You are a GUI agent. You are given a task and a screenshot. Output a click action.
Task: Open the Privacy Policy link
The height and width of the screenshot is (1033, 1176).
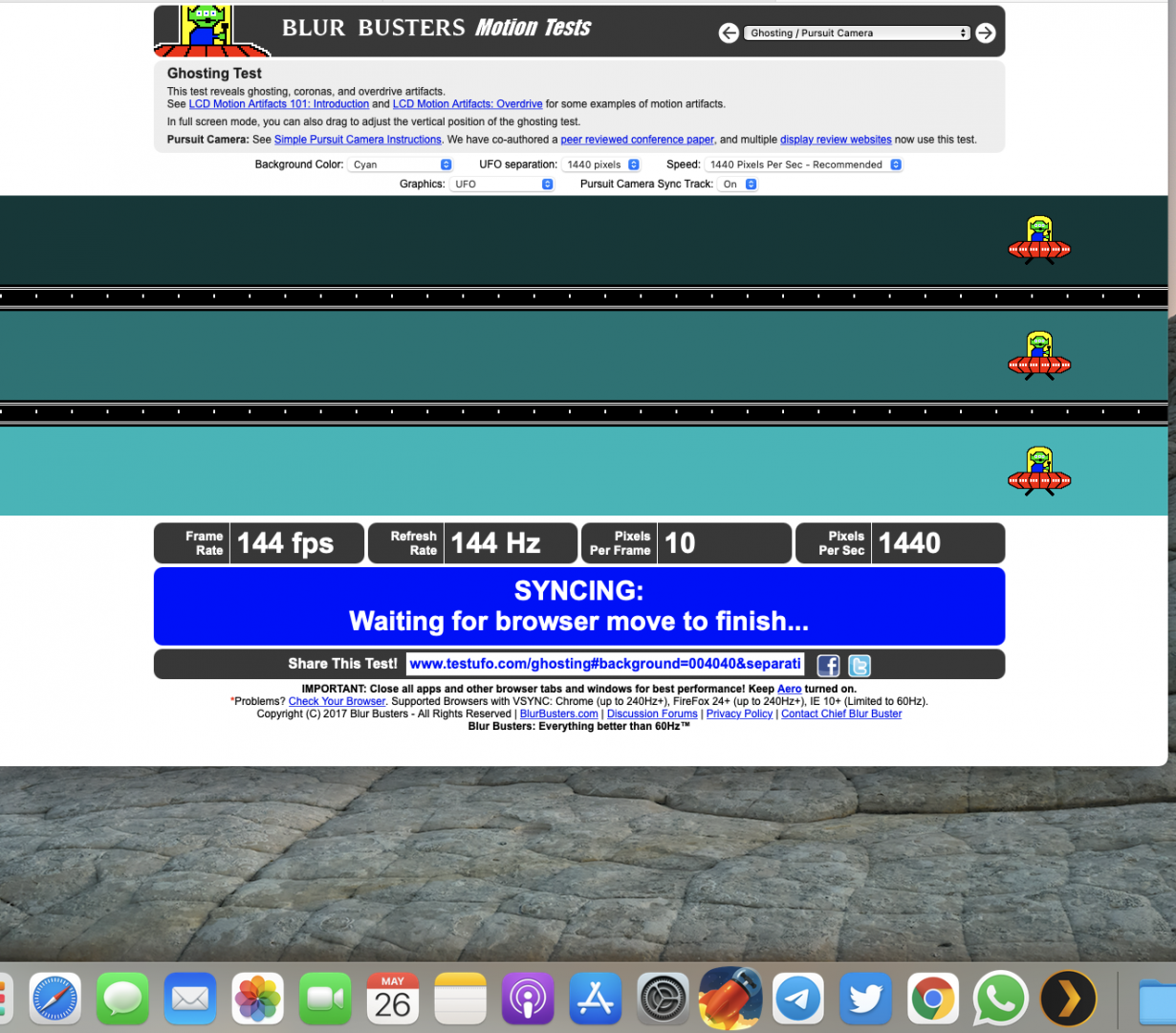point(739,714)
